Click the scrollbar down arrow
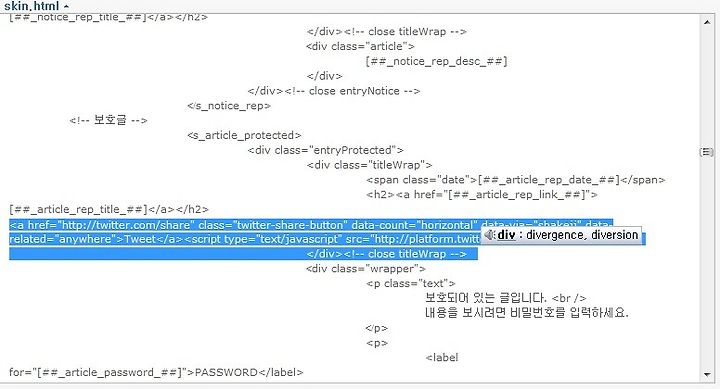This screenshot has width=720, height=389. click(707, 375)
